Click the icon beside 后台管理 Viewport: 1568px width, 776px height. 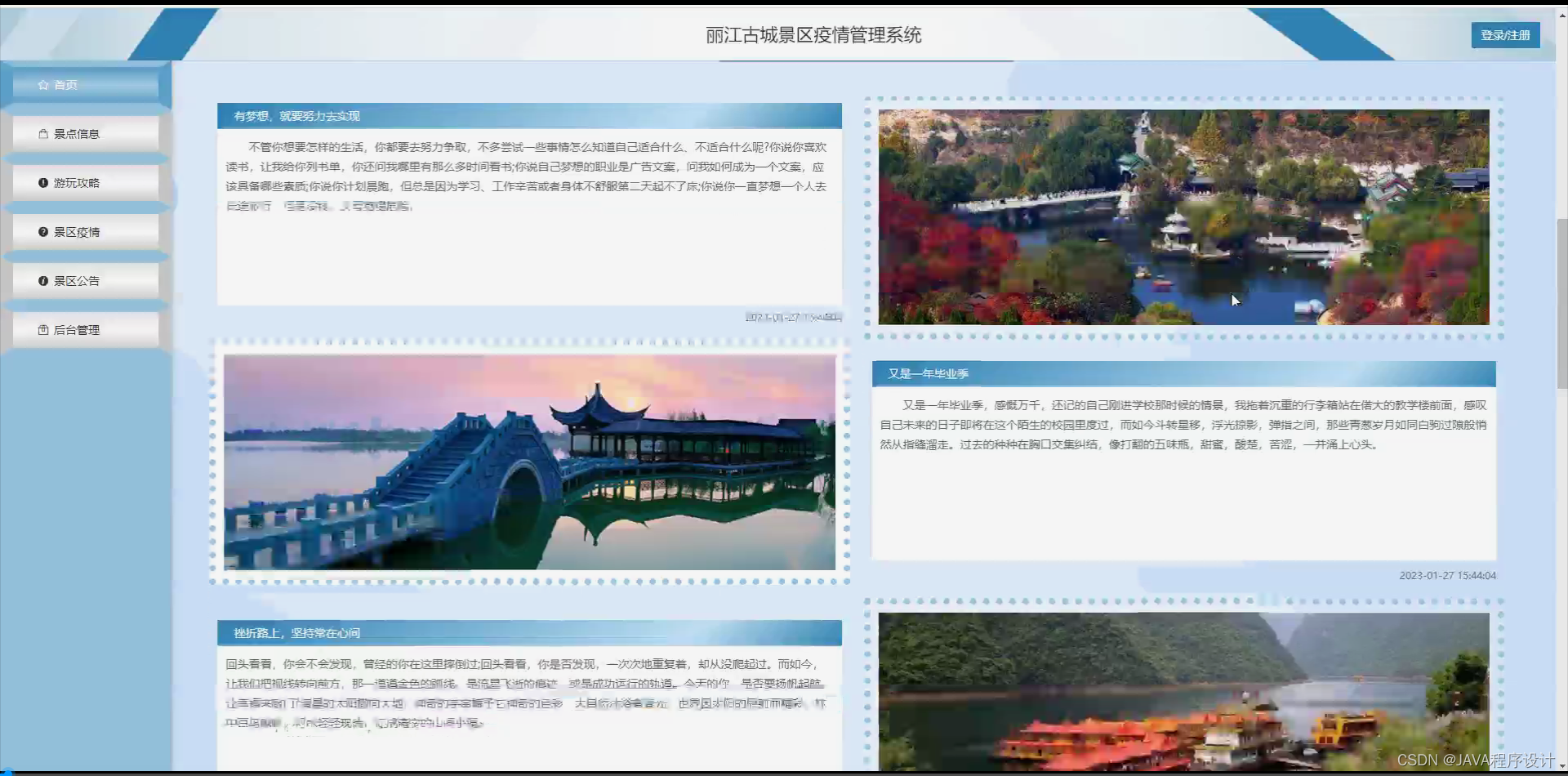point(43,330)
